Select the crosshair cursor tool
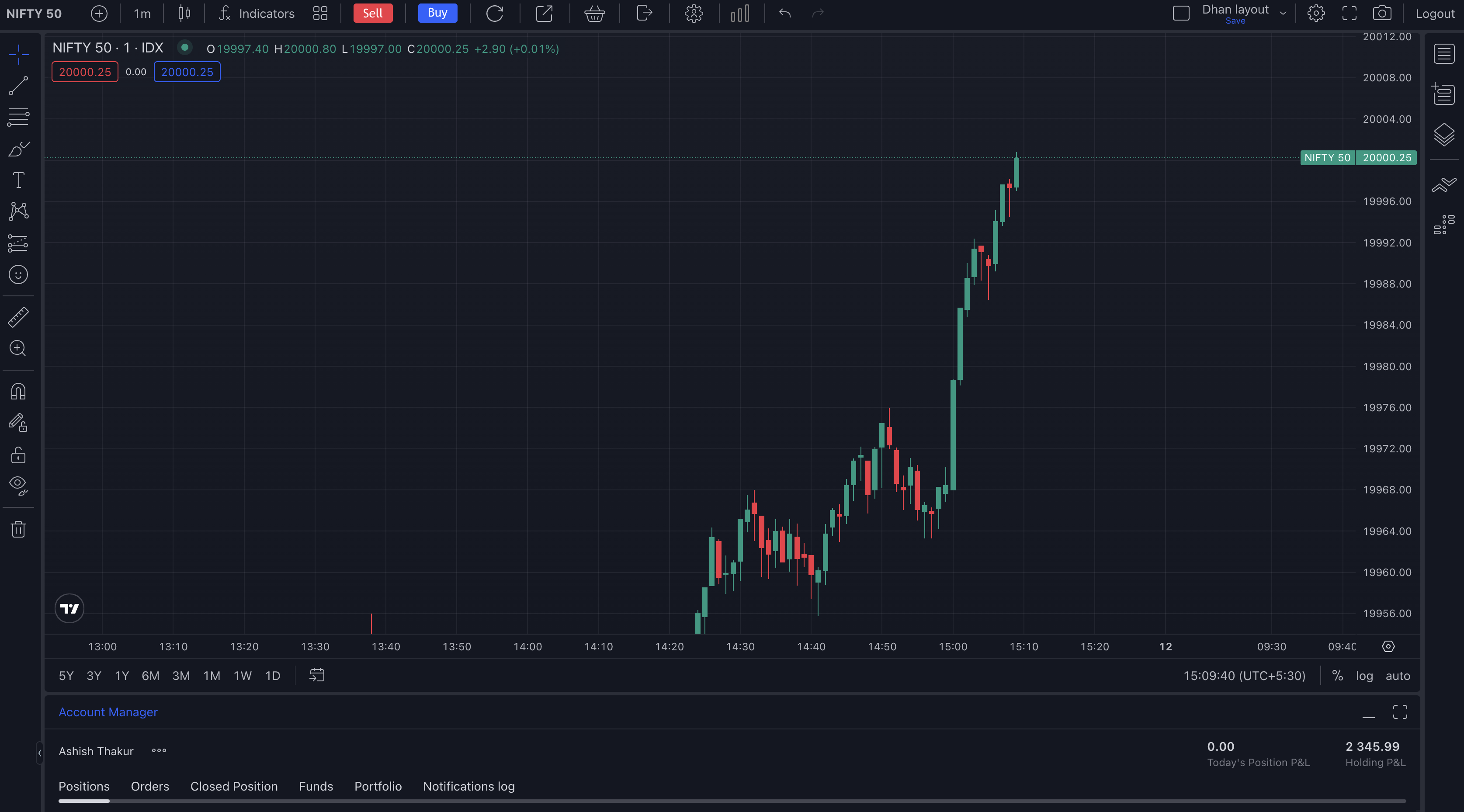The image size is (1464, 812). pyautogui.click(x=18, y=55)
